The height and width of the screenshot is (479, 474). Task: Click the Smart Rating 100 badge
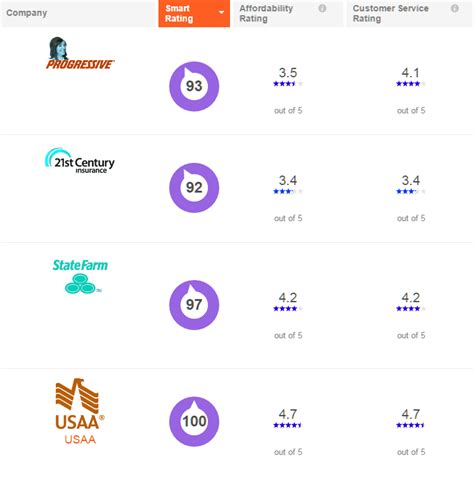click(x=194, y=421)
